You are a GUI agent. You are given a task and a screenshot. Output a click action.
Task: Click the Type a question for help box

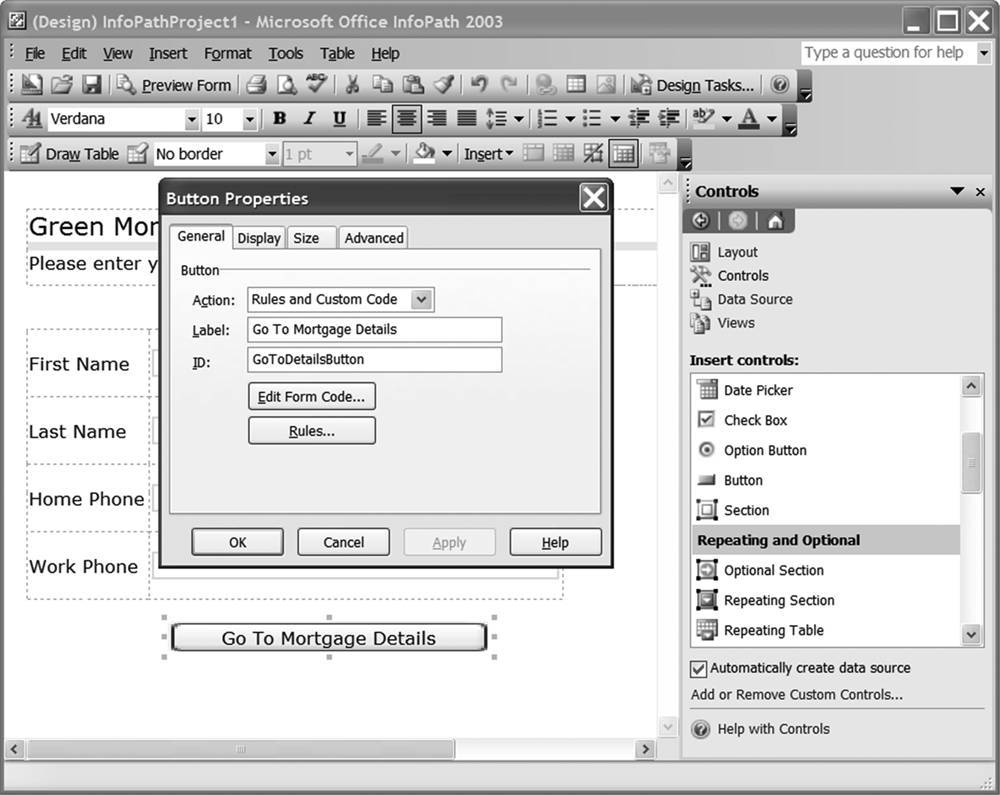tap(888, 53)
